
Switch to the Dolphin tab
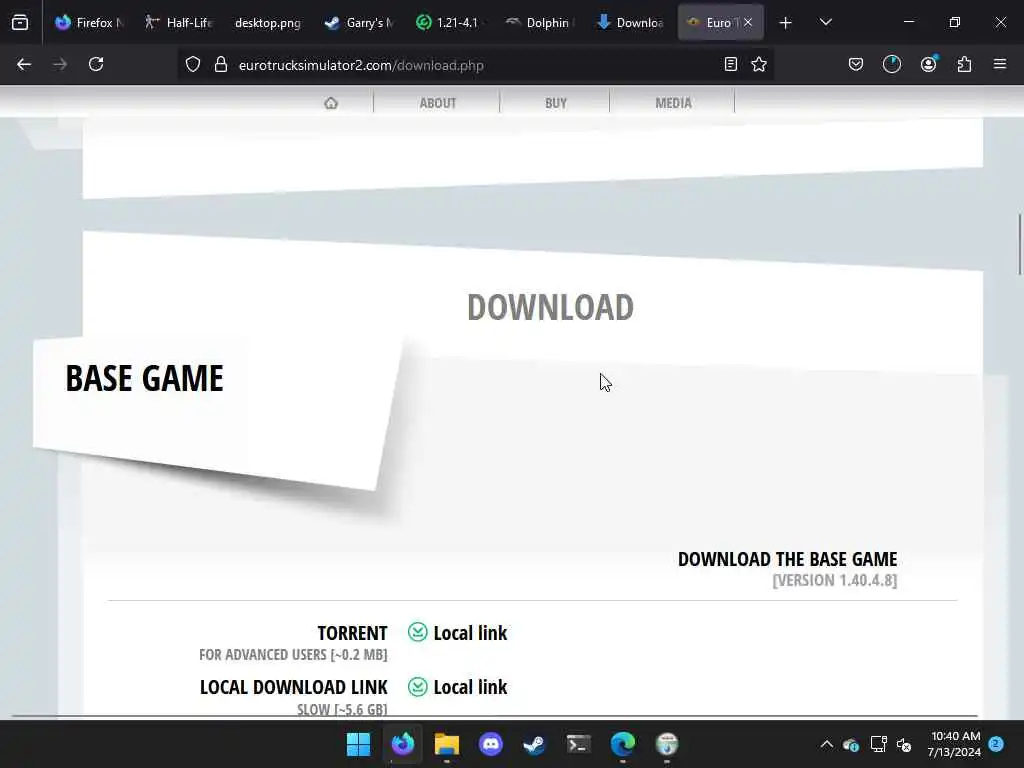[539, 23]
